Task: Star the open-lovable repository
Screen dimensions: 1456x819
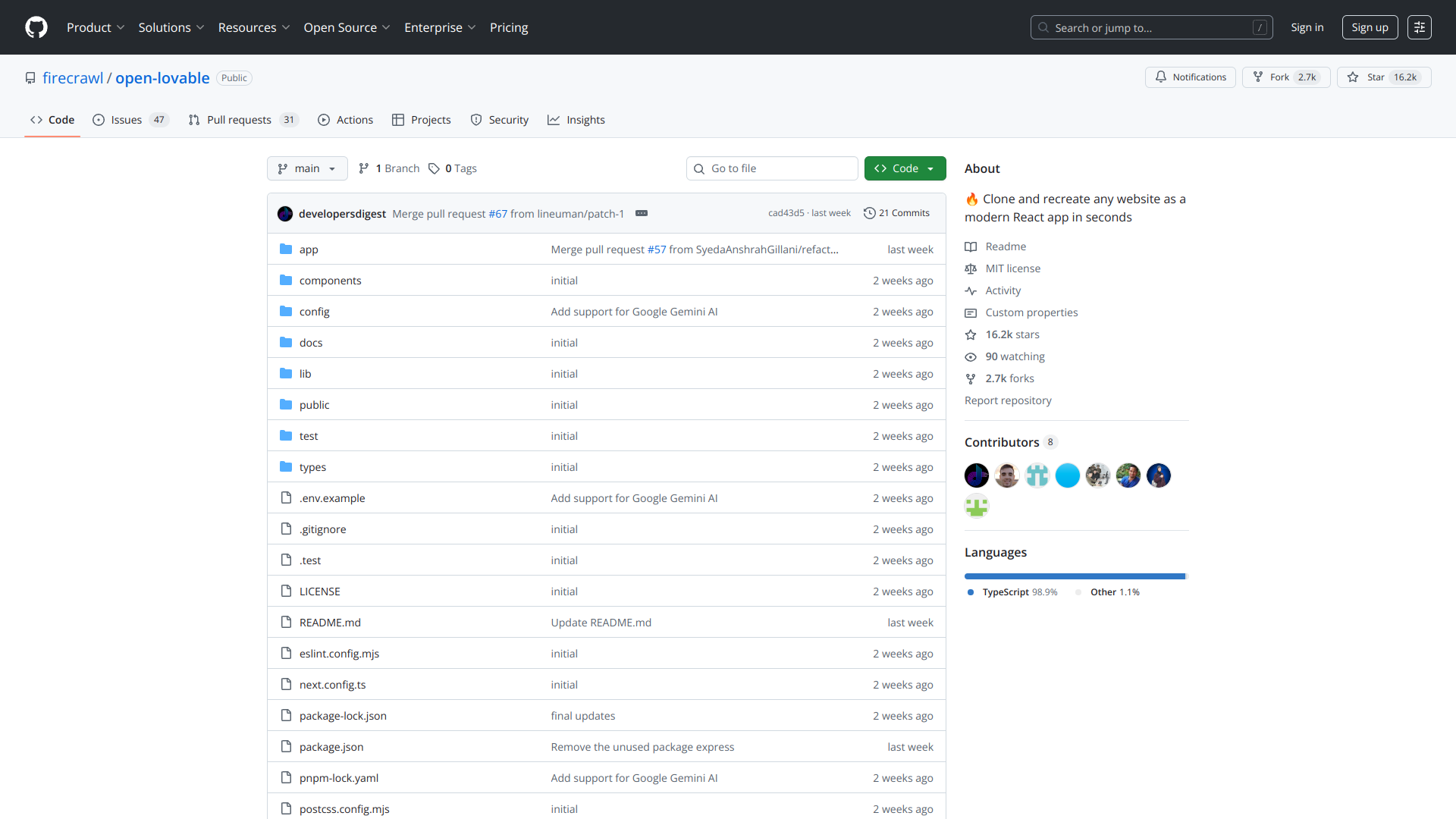Action: (x=1383, y=77)
